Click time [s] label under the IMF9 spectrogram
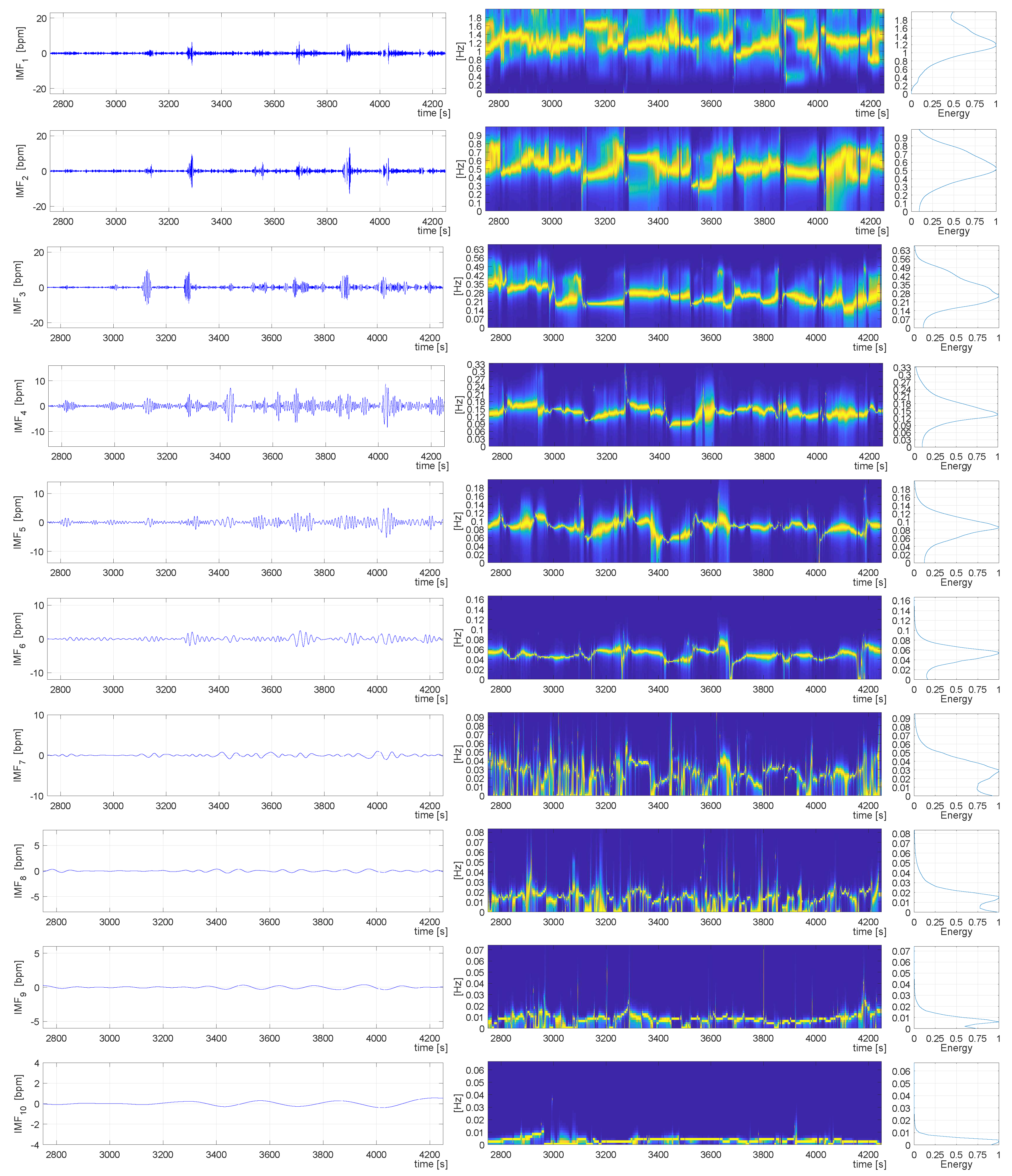The width and height of the screenshot is (1012, 1176). click(870, 1047)
